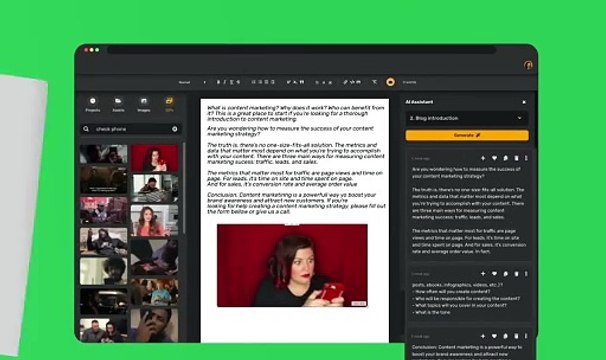Viewport: 606px width, 360px height.
Task: Click paragraph starting 'What is content marketing?'
Action: (296, 113)
